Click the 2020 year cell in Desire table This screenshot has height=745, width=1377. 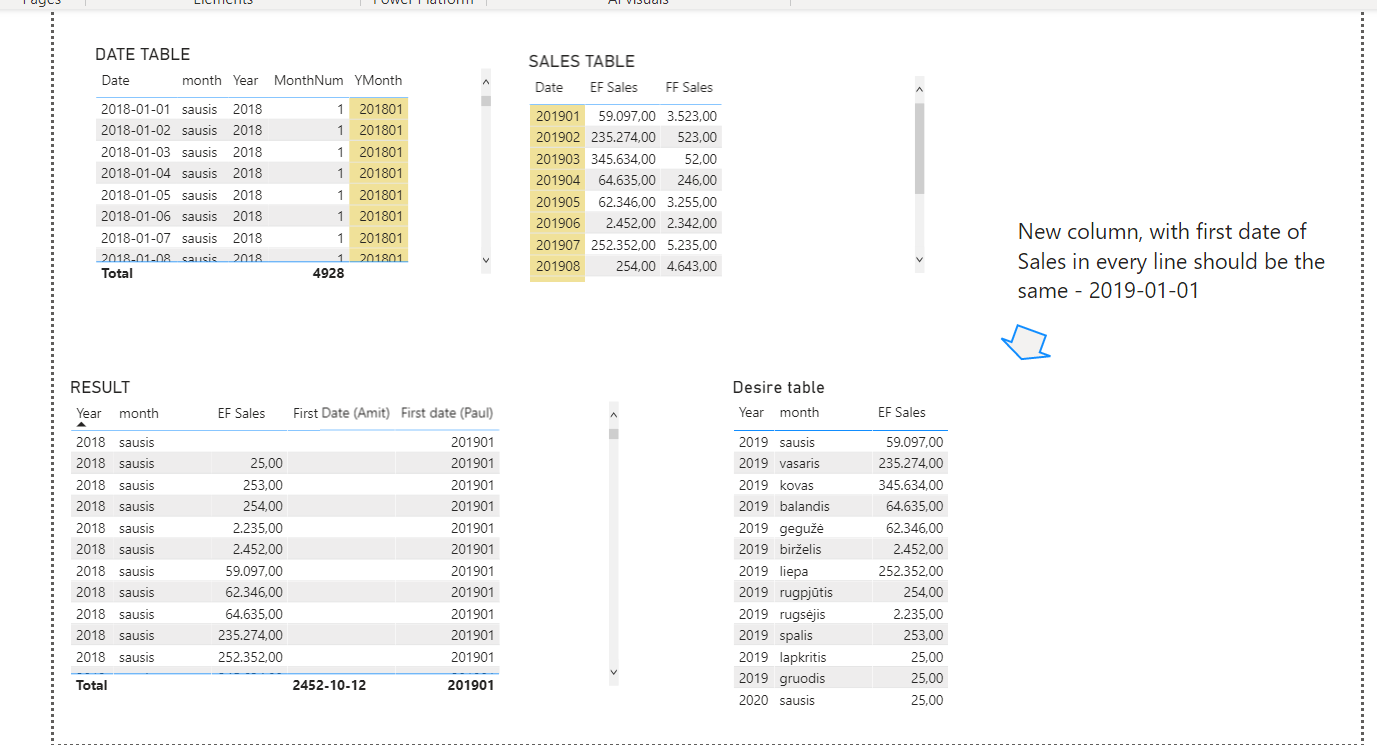coord(754,700)
